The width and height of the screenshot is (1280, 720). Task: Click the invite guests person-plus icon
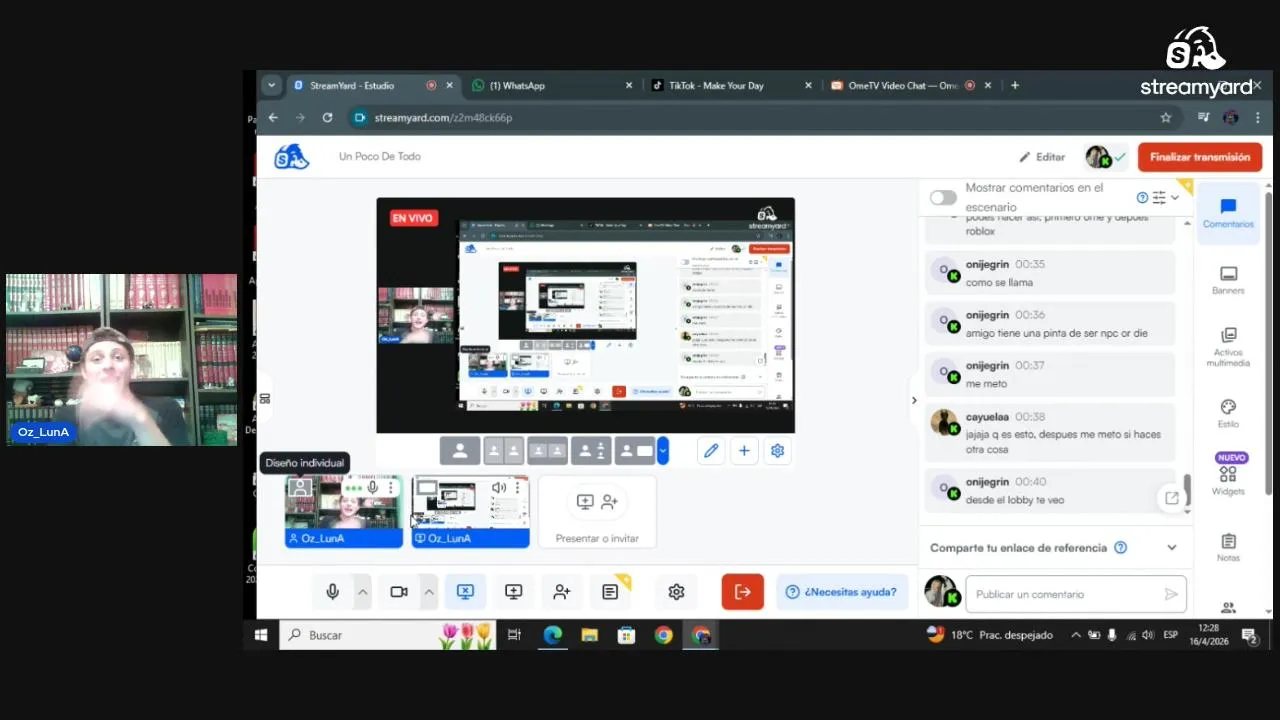(562, 592)
